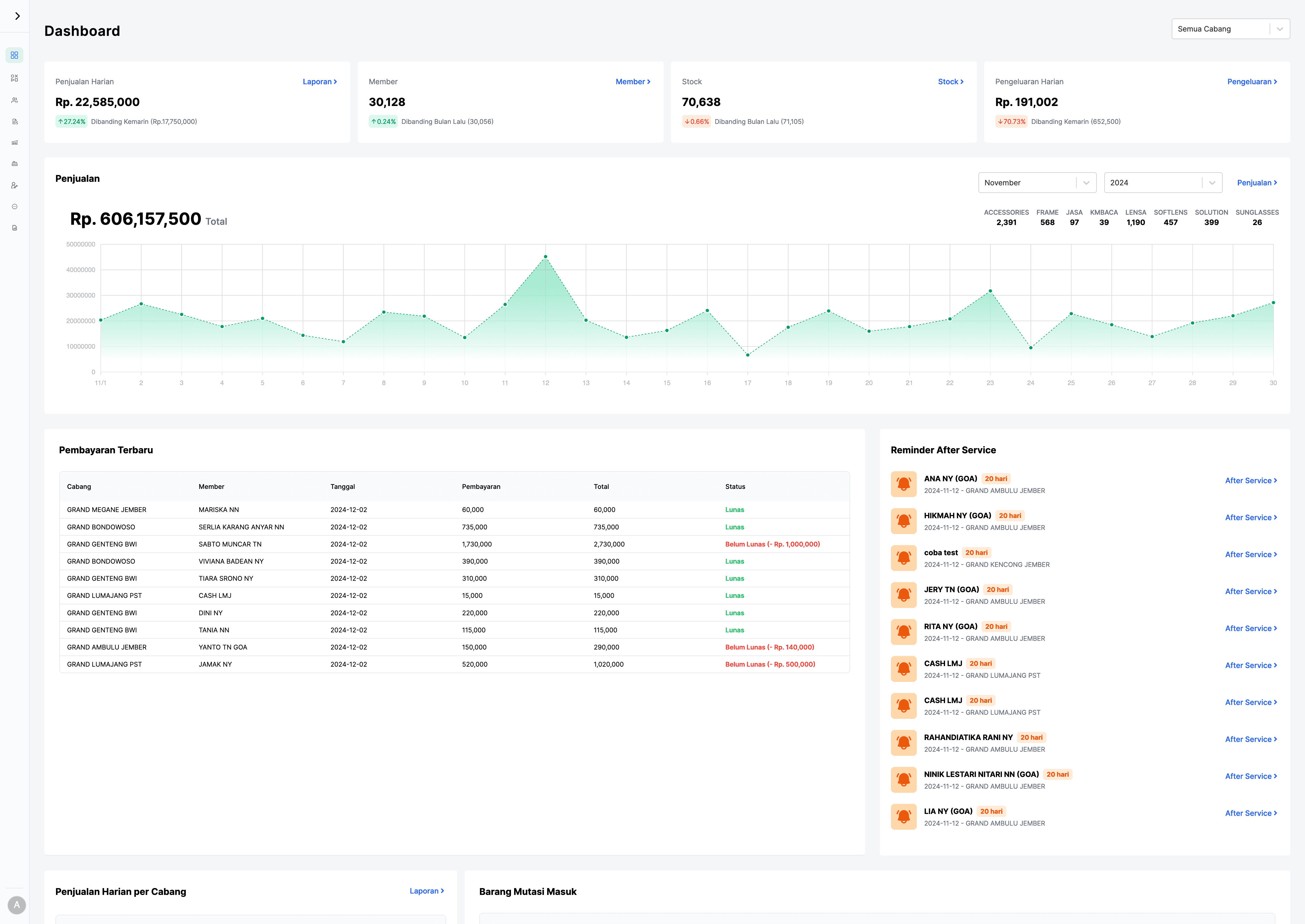Click the bell icon next to HIKMAH NY (GOA)
Screen dimensions: 1305x924
pyautogui.click(x=903, y=521)
